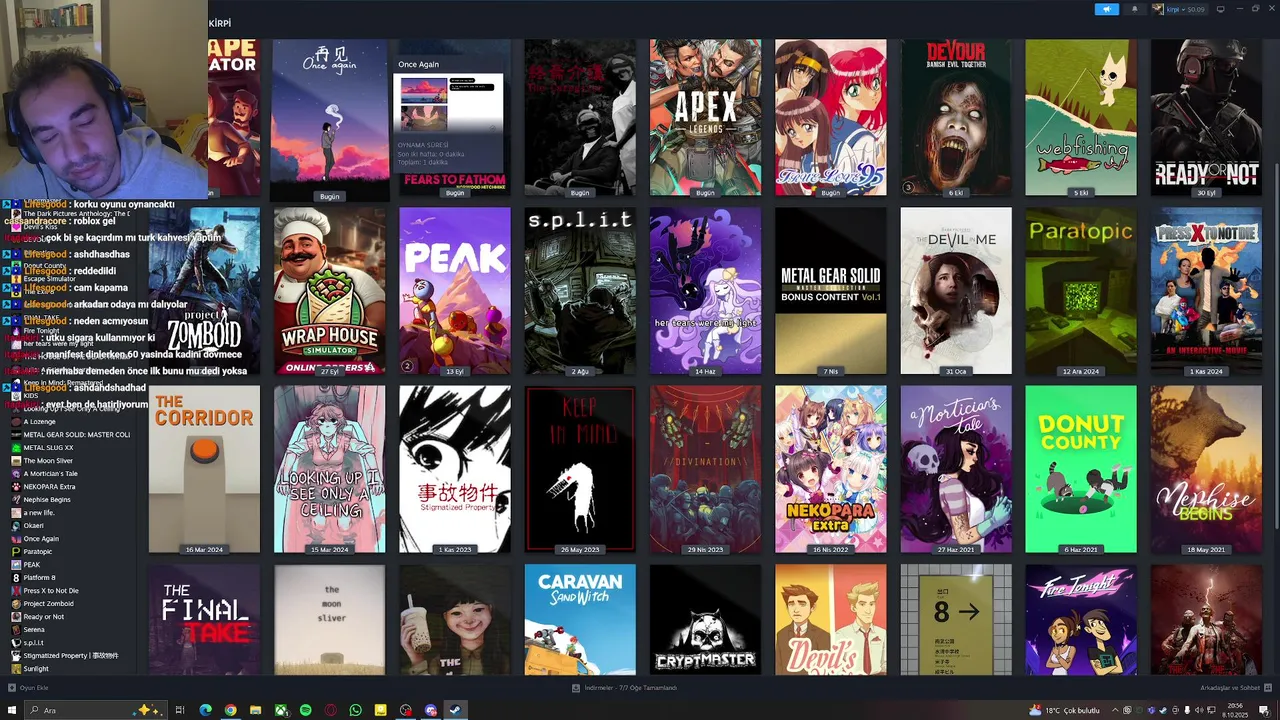The width and height of the screenshot is (1280, 720).
Task: Click the 'Once Again' icon in sidebar list
Action: point(16,539)
